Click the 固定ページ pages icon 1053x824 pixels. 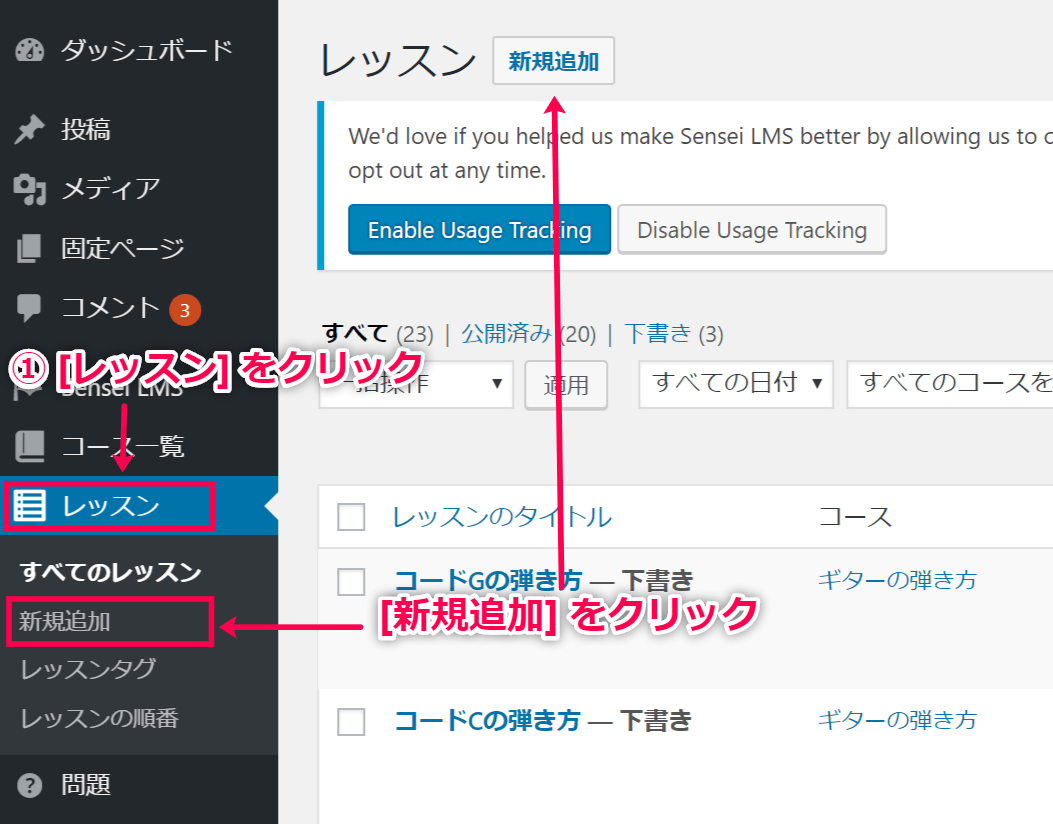coord(30,248)
